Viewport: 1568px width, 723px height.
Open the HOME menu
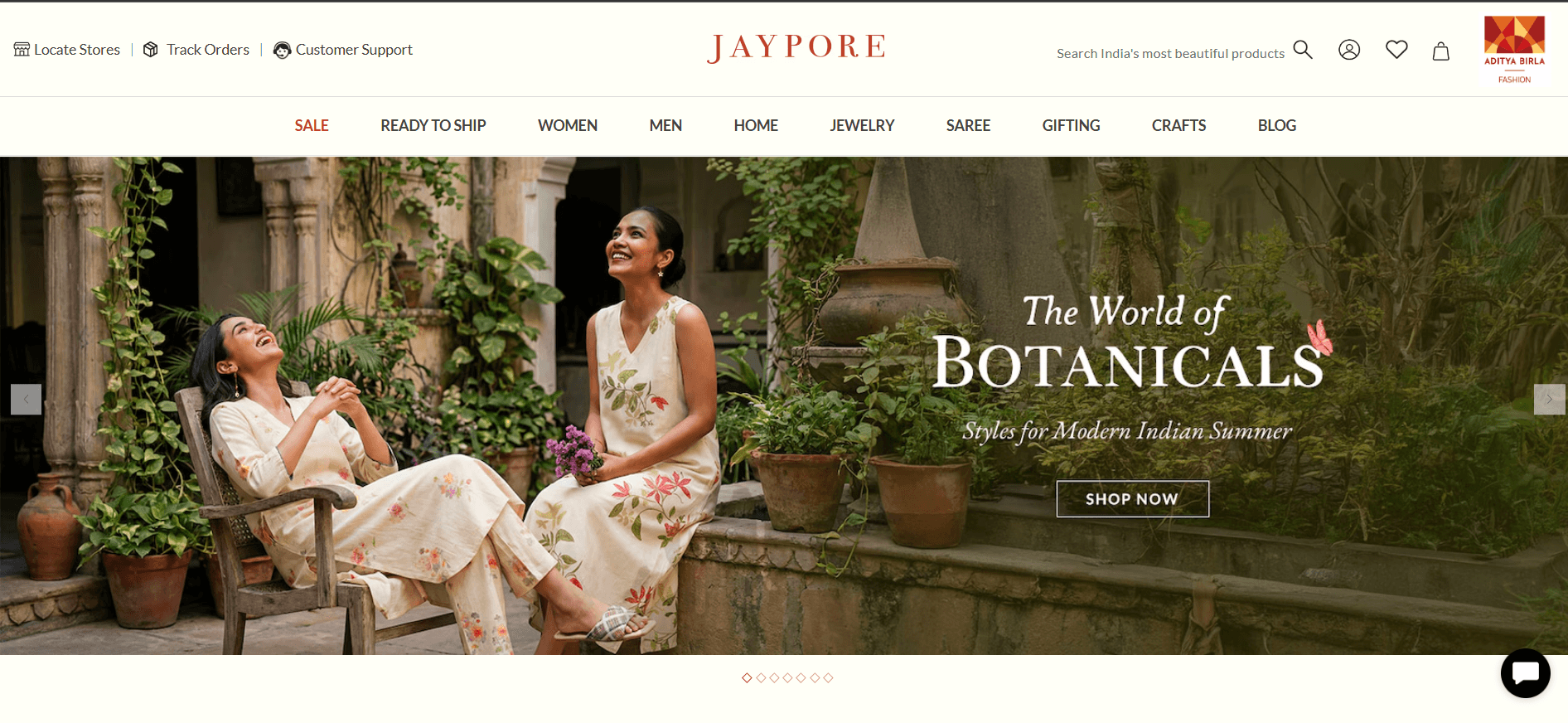point(756,125)
